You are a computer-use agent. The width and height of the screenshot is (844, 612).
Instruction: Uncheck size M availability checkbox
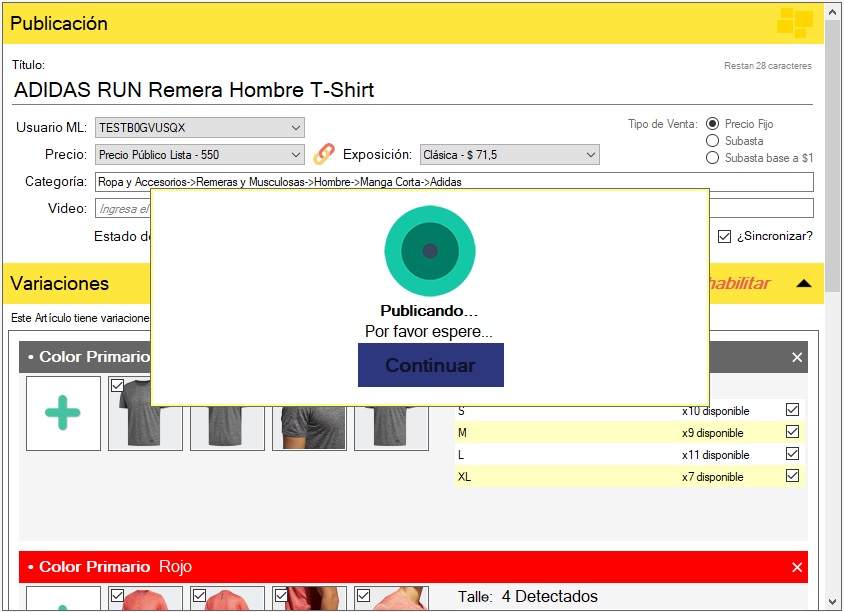[792, 432]
